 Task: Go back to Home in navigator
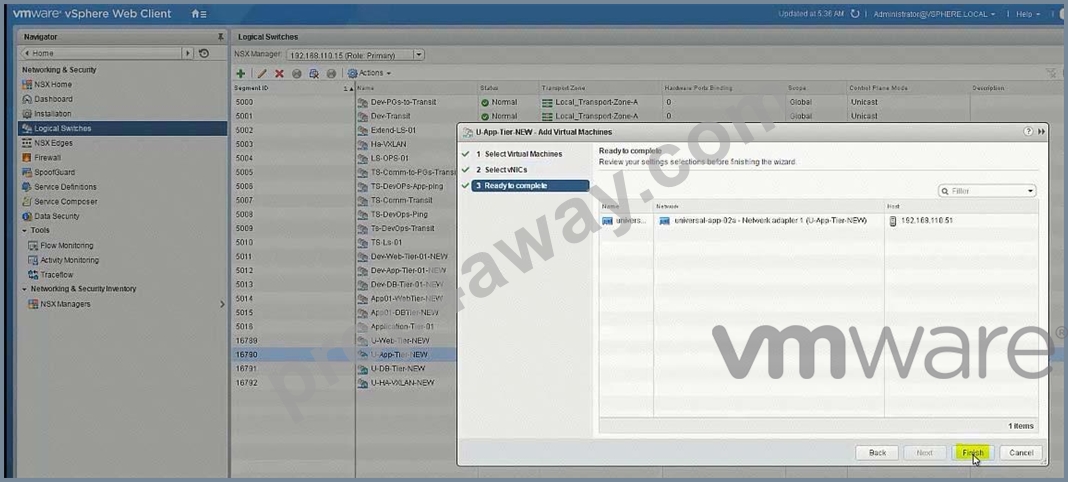pos(101,53)
